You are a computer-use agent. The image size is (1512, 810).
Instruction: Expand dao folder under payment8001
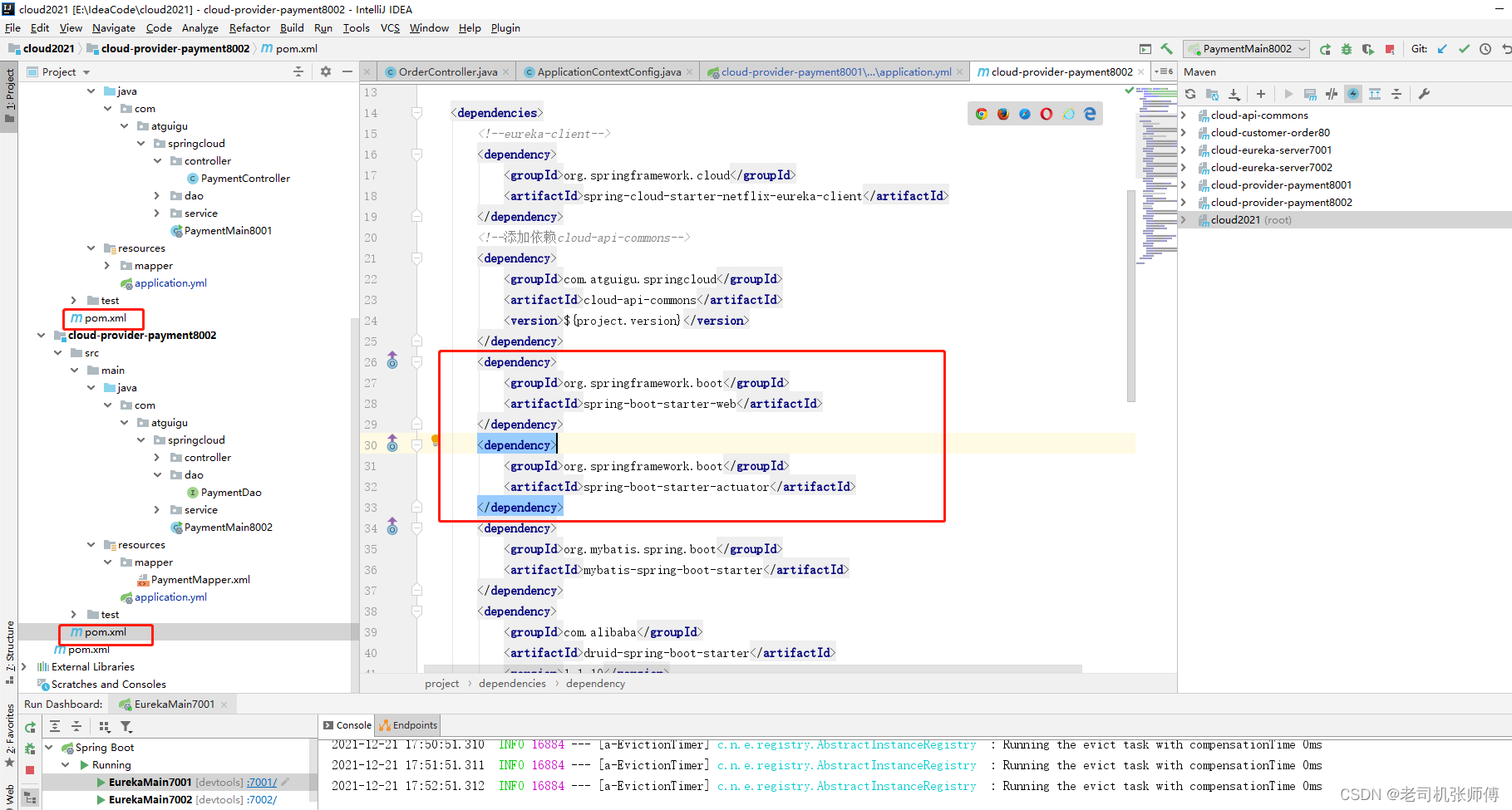click(x=157, y=196)
